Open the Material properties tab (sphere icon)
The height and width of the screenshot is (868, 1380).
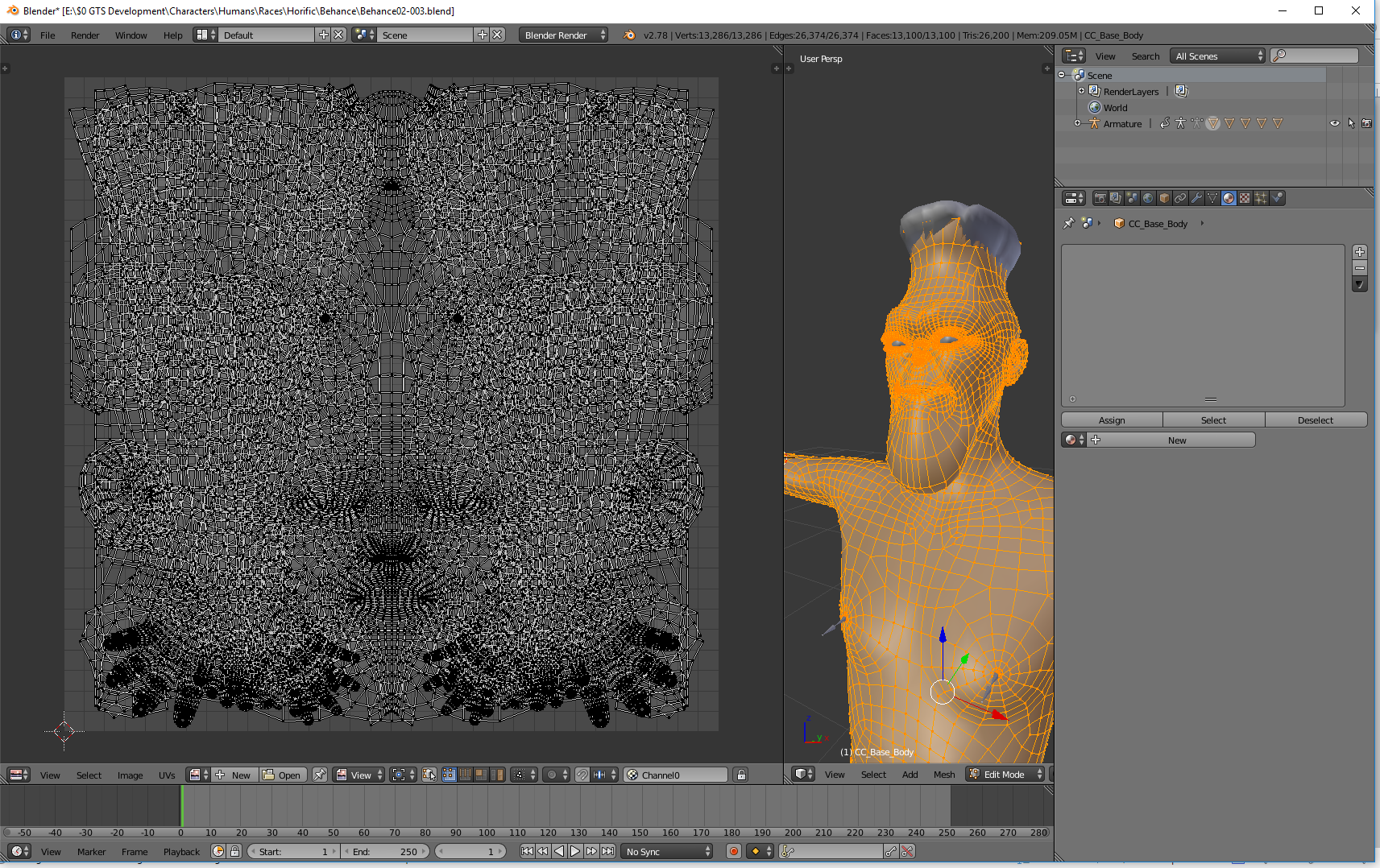click(x=1229, y=198)
